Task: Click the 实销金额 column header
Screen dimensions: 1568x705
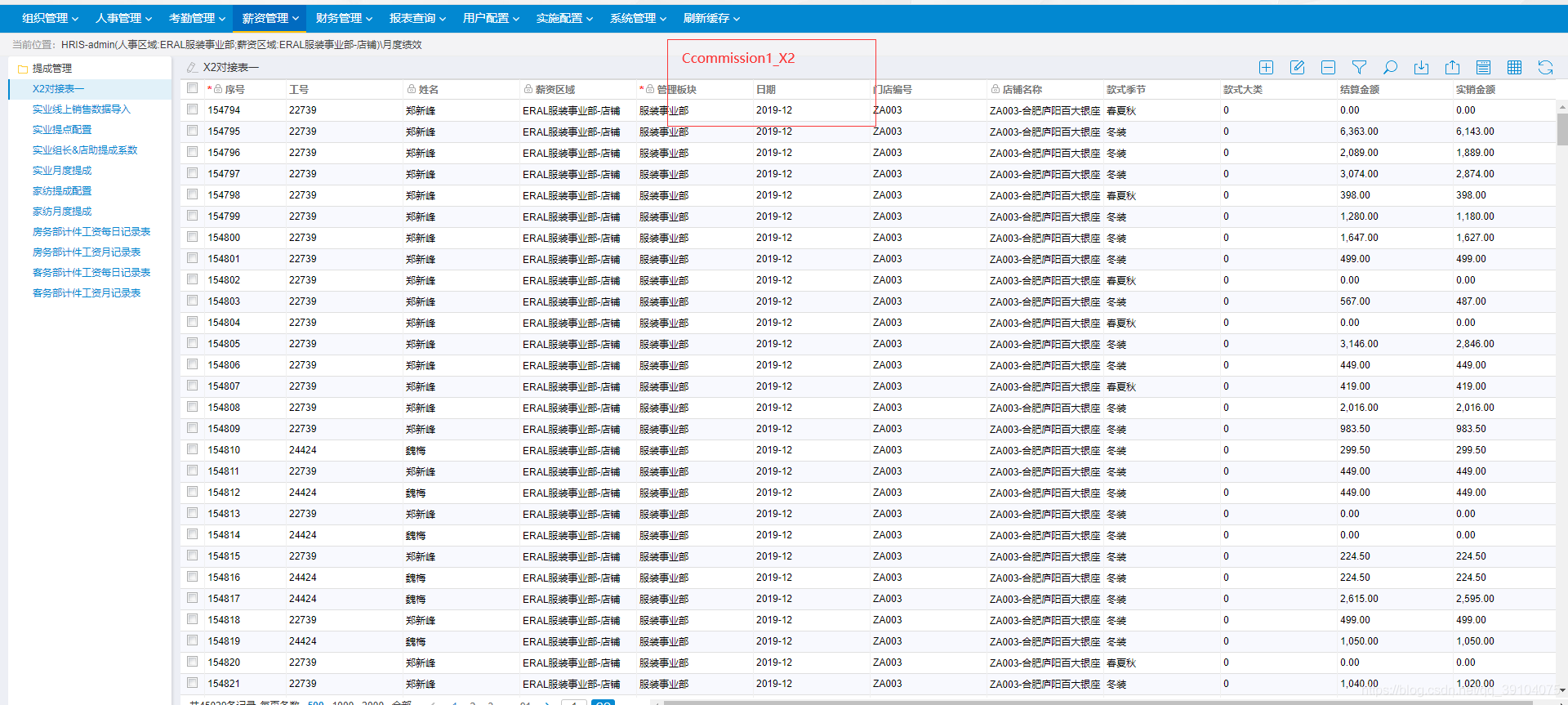Action: coord(1476,90)
